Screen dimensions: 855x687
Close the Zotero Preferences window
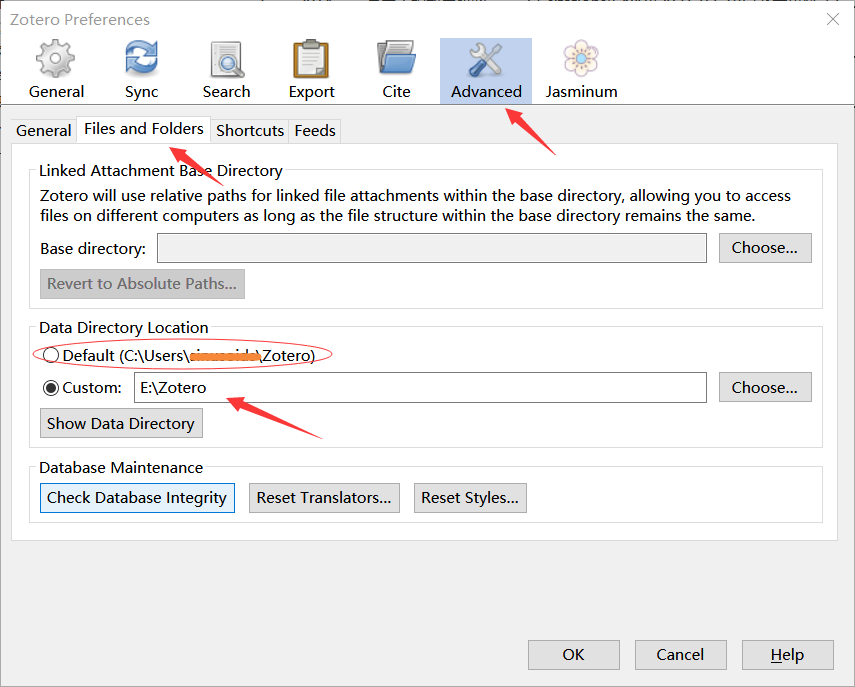833,20
